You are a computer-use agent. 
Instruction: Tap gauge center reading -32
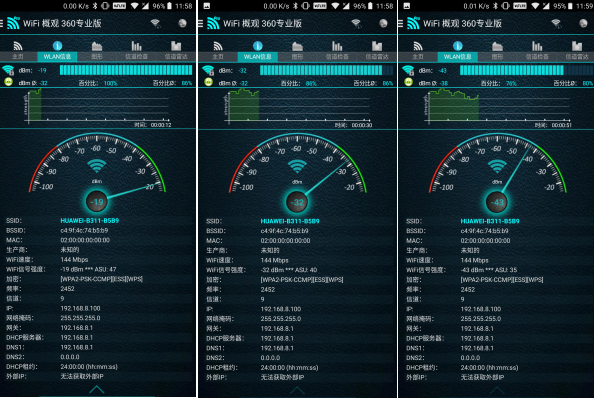[297, 202]
